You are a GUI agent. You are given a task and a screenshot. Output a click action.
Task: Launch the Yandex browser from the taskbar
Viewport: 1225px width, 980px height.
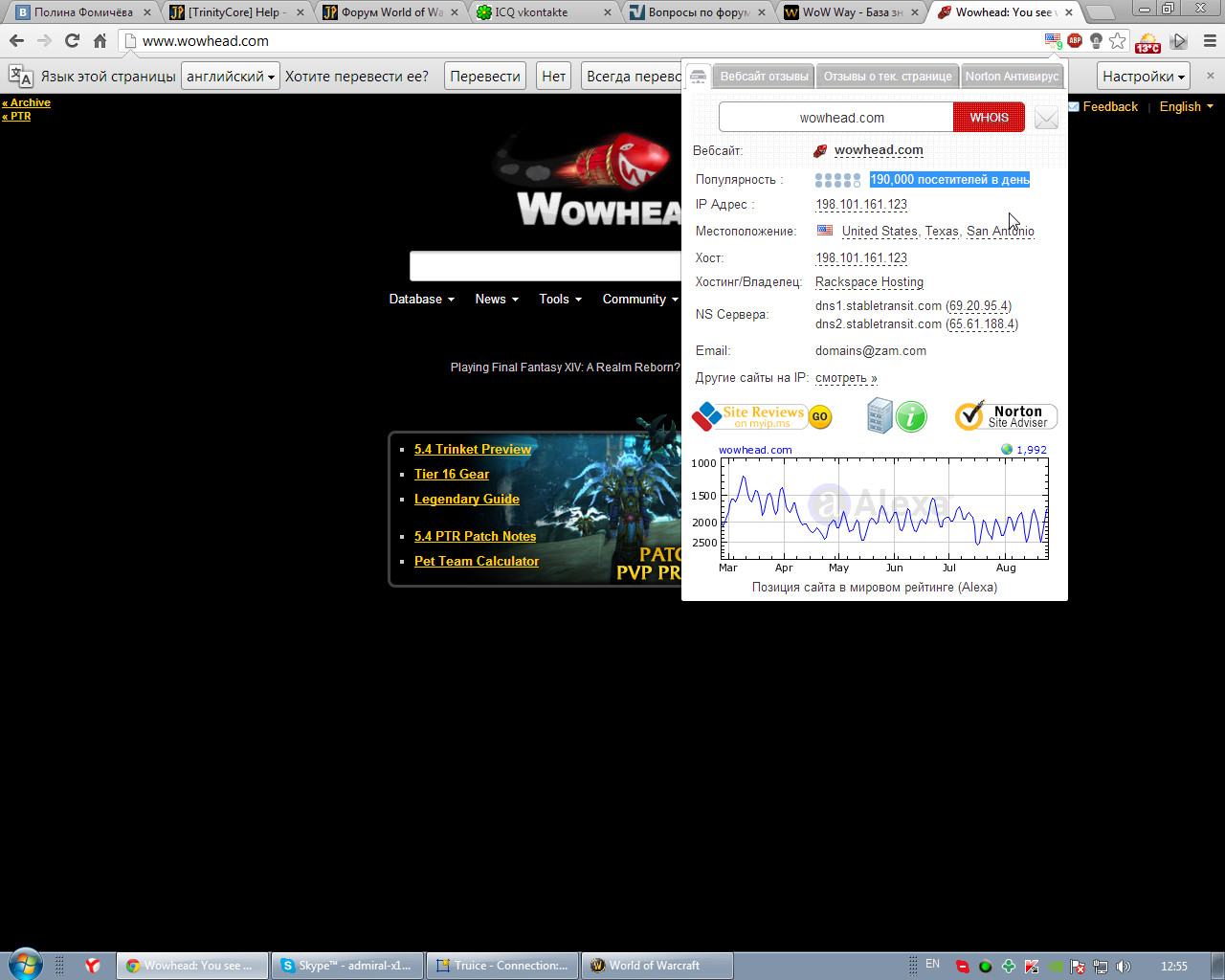pos(92,966)
